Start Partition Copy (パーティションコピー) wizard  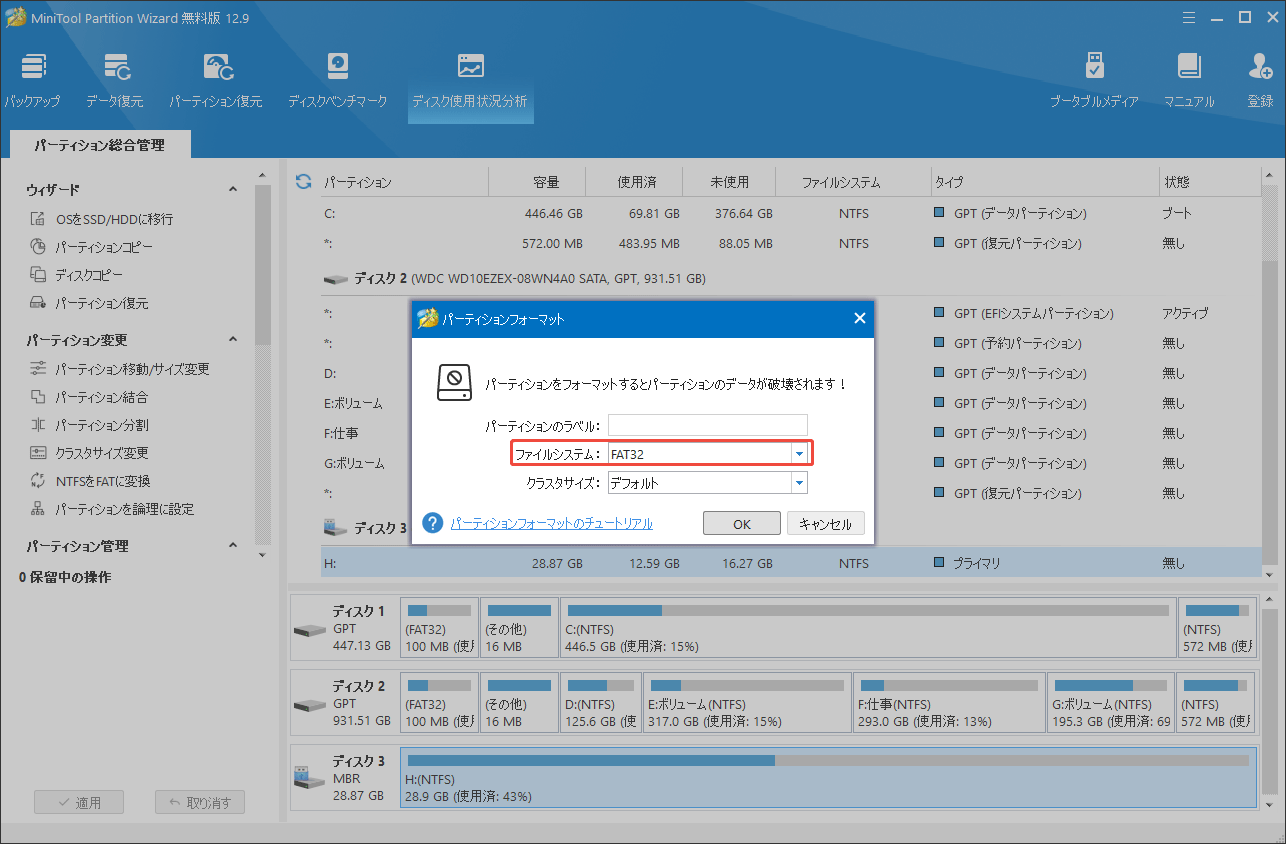[91, 247]
